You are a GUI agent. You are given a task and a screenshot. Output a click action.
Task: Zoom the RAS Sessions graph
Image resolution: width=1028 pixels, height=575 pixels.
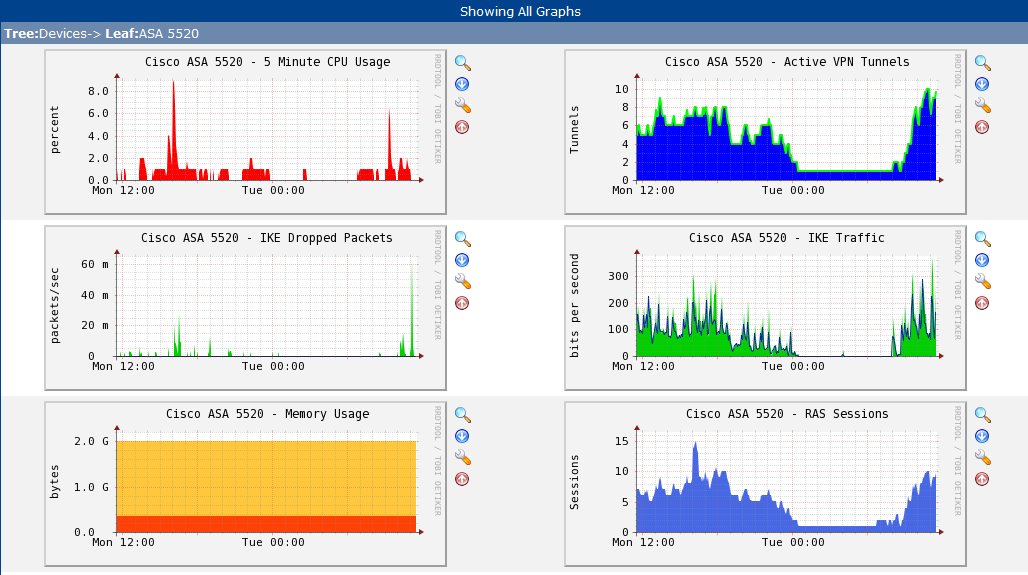983,415
